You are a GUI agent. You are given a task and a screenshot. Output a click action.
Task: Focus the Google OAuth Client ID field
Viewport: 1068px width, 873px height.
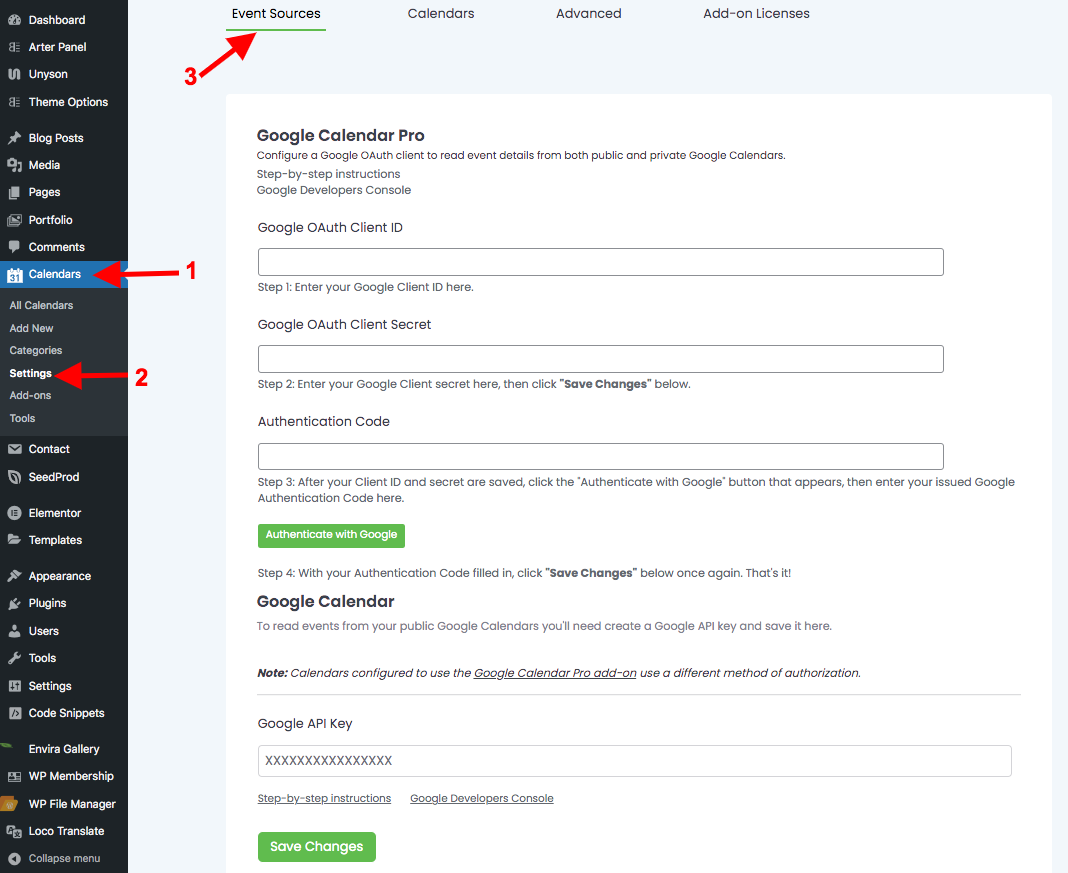(600, 262)
